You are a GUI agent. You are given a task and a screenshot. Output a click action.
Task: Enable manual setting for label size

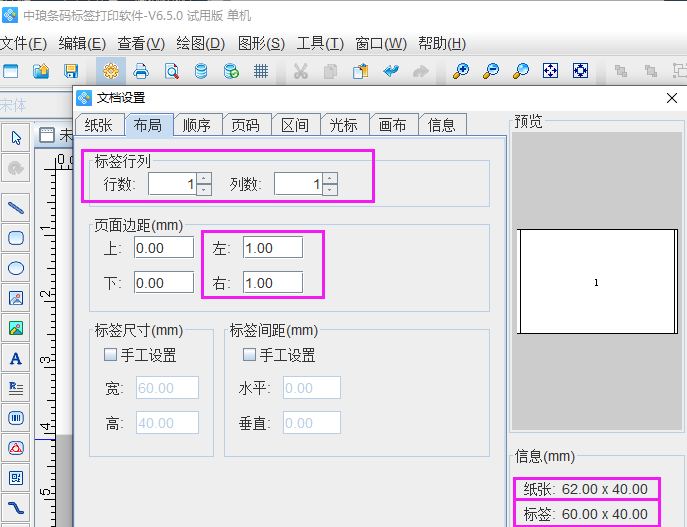(x=110, y=354)
